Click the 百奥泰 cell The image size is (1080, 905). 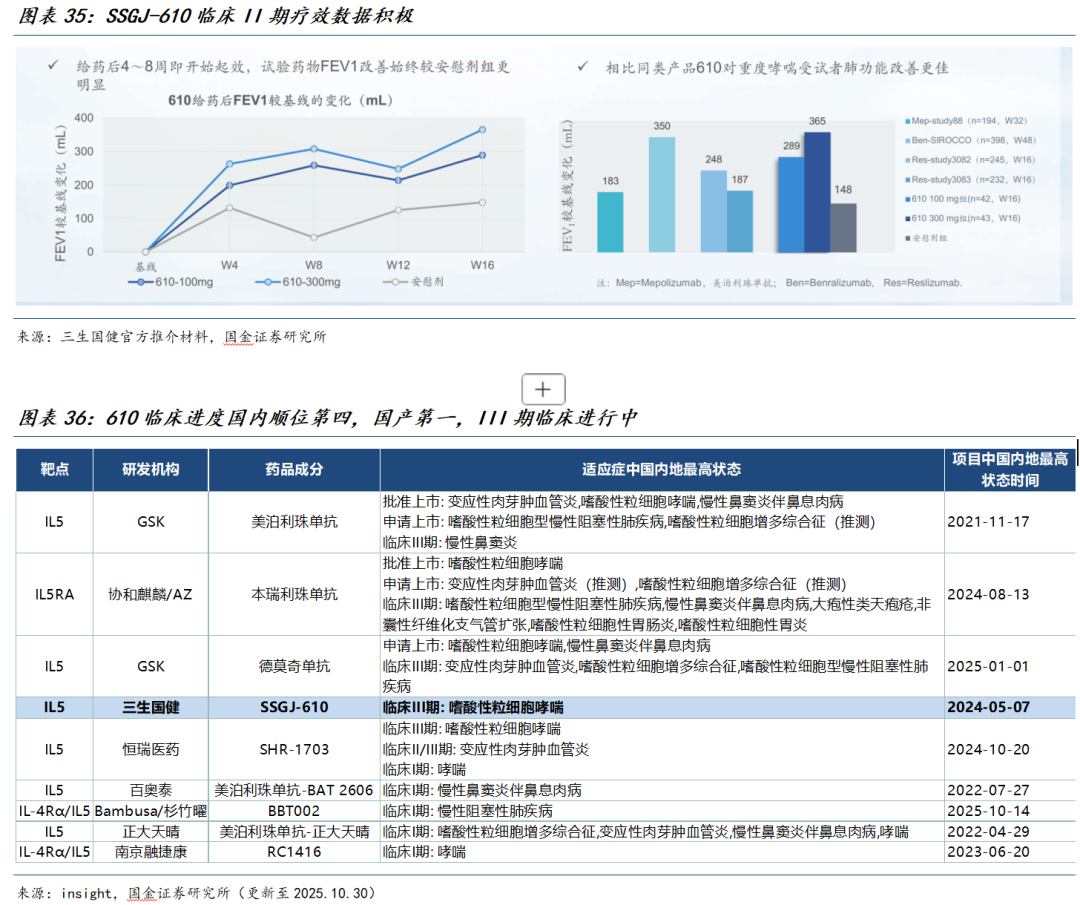click(151, 791)
